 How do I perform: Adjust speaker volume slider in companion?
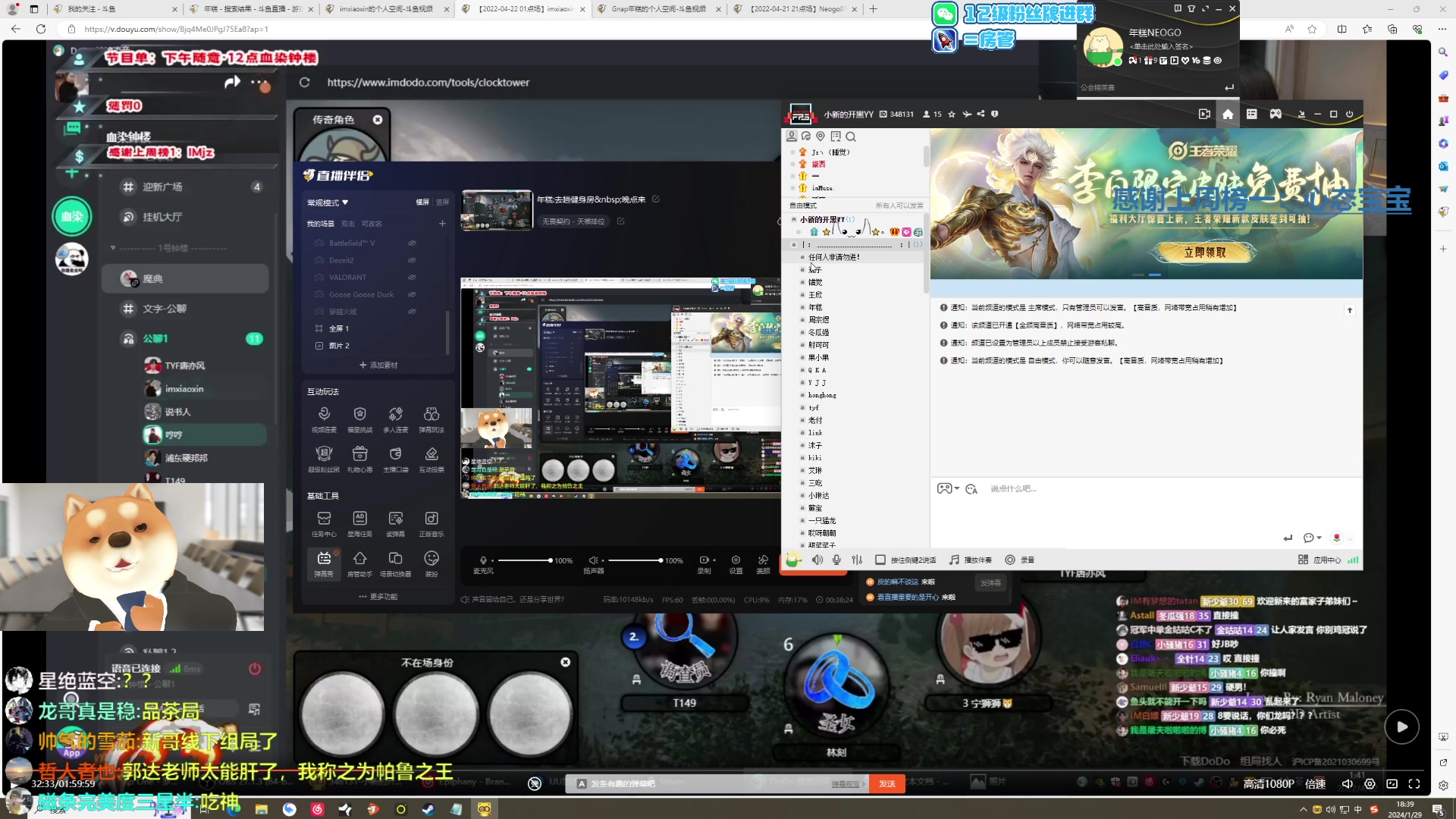pos(635,560)
